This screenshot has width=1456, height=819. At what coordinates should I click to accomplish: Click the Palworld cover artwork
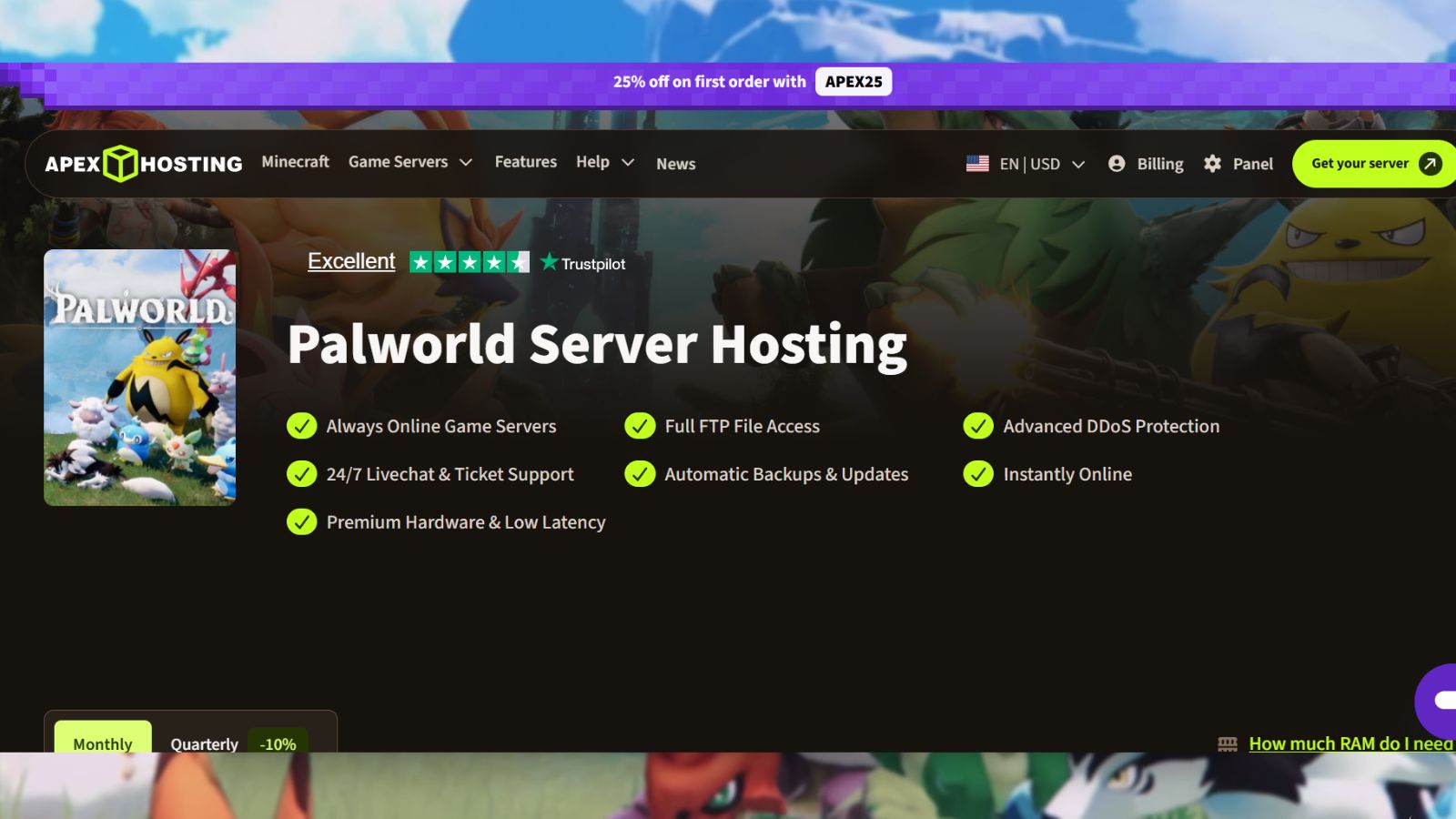139,378
